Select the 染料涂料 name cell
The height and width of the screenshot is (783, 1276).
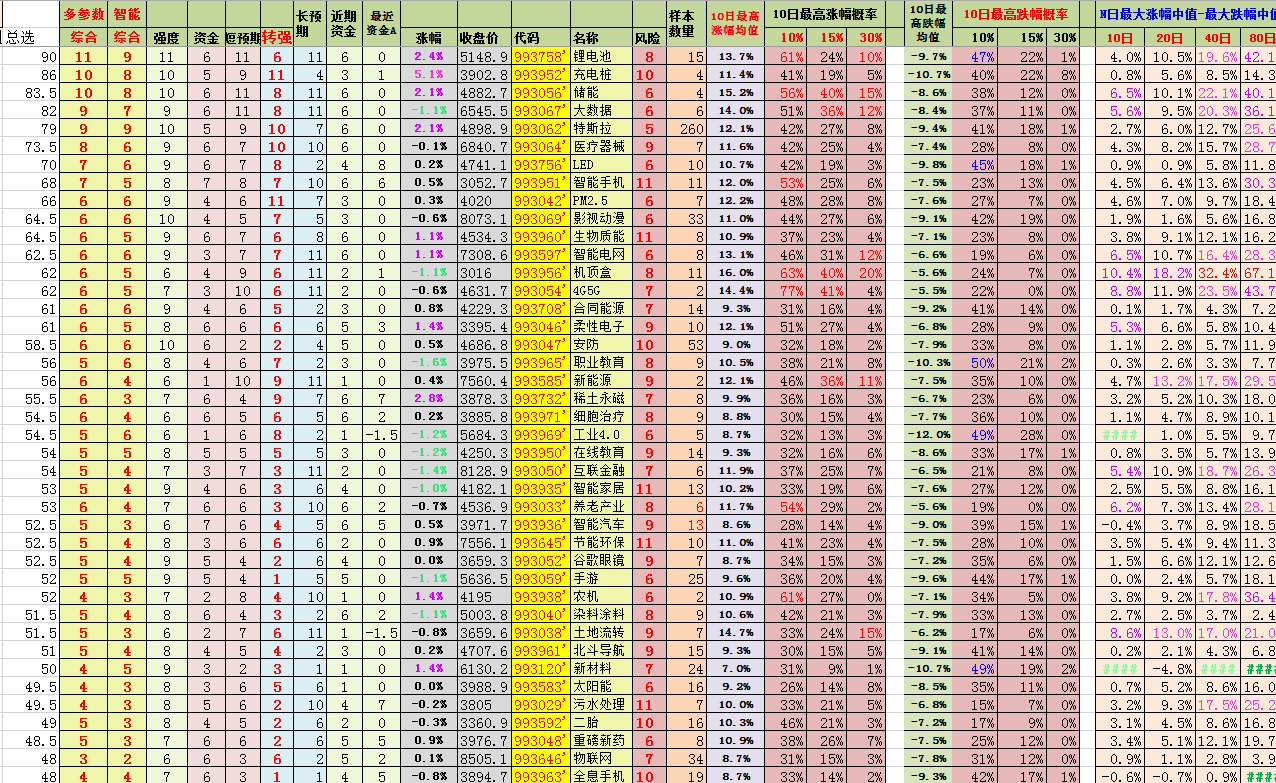(602, 615)
